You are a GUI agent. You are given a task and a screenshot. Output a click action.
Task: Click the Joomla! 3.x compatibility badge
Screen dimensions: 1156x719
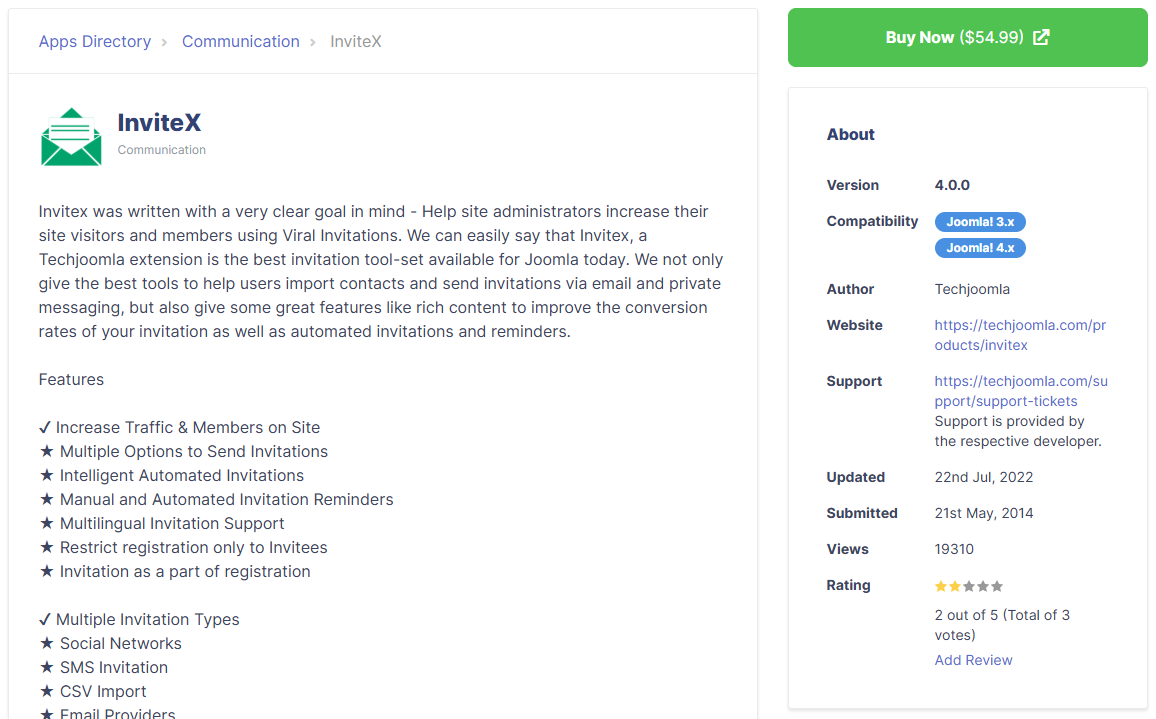980,222
